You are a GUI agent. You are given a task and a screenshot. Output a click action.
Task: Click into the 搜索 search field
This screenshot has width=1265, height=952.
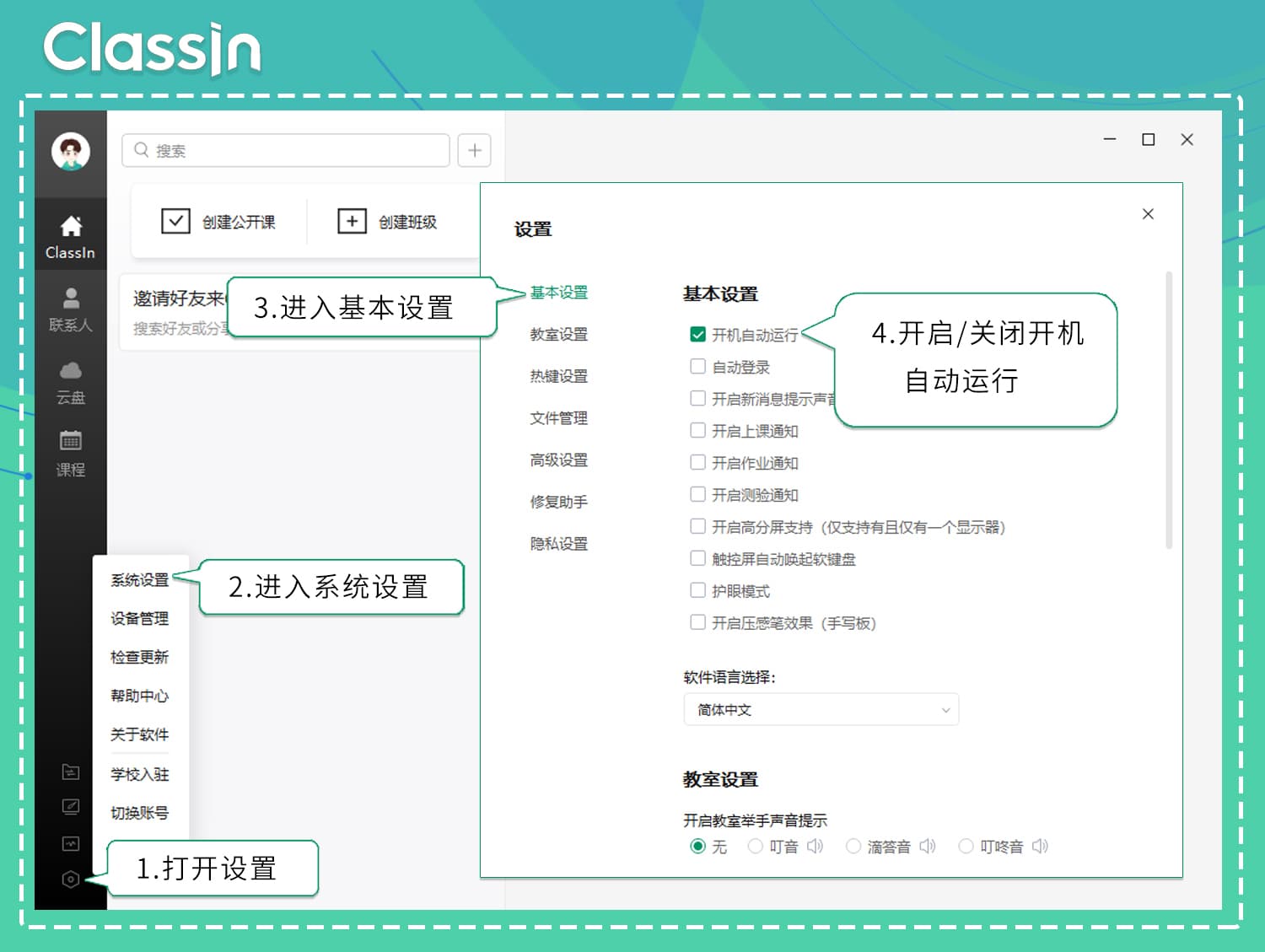286,150
